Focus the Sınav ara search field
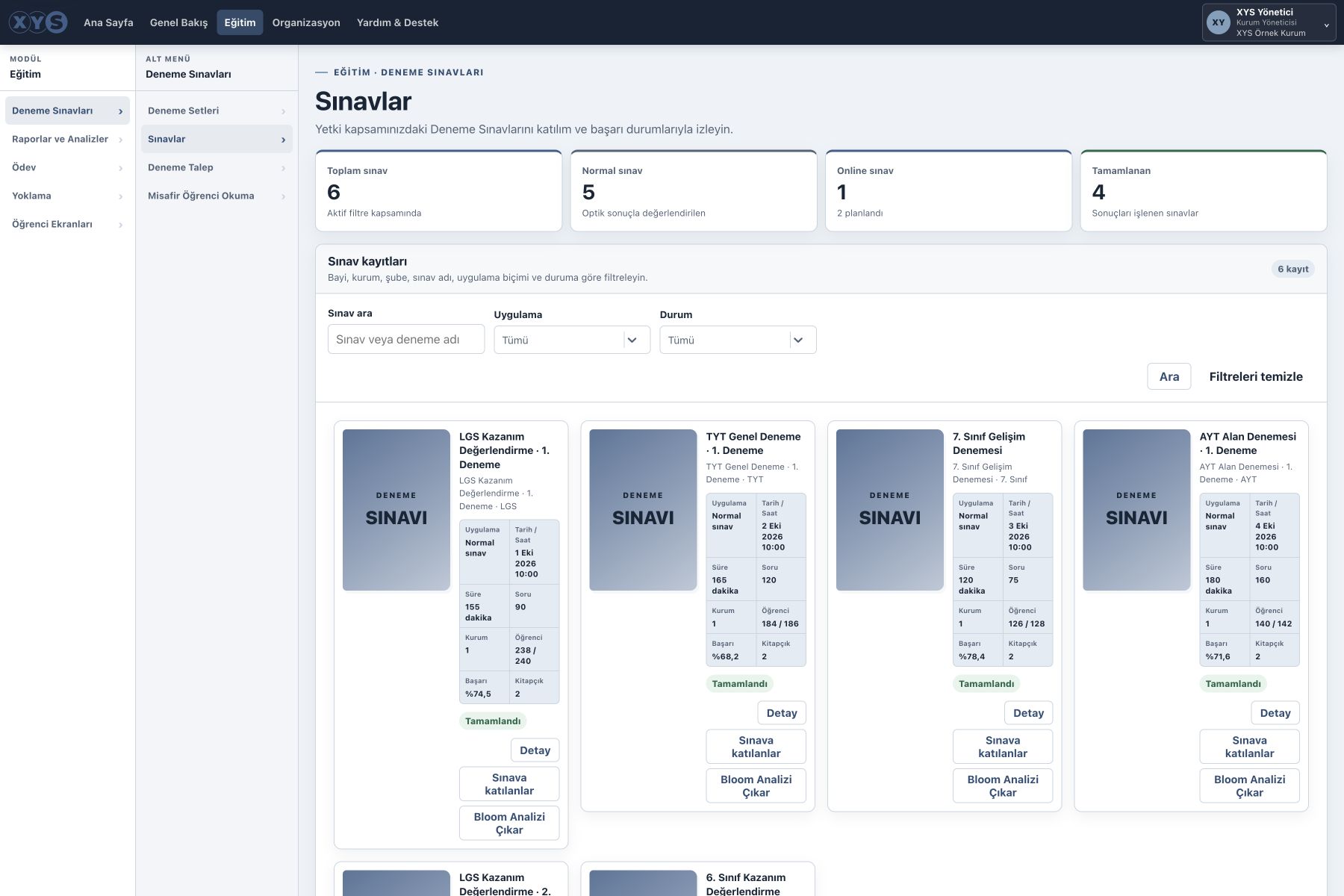 coord(406,339)
